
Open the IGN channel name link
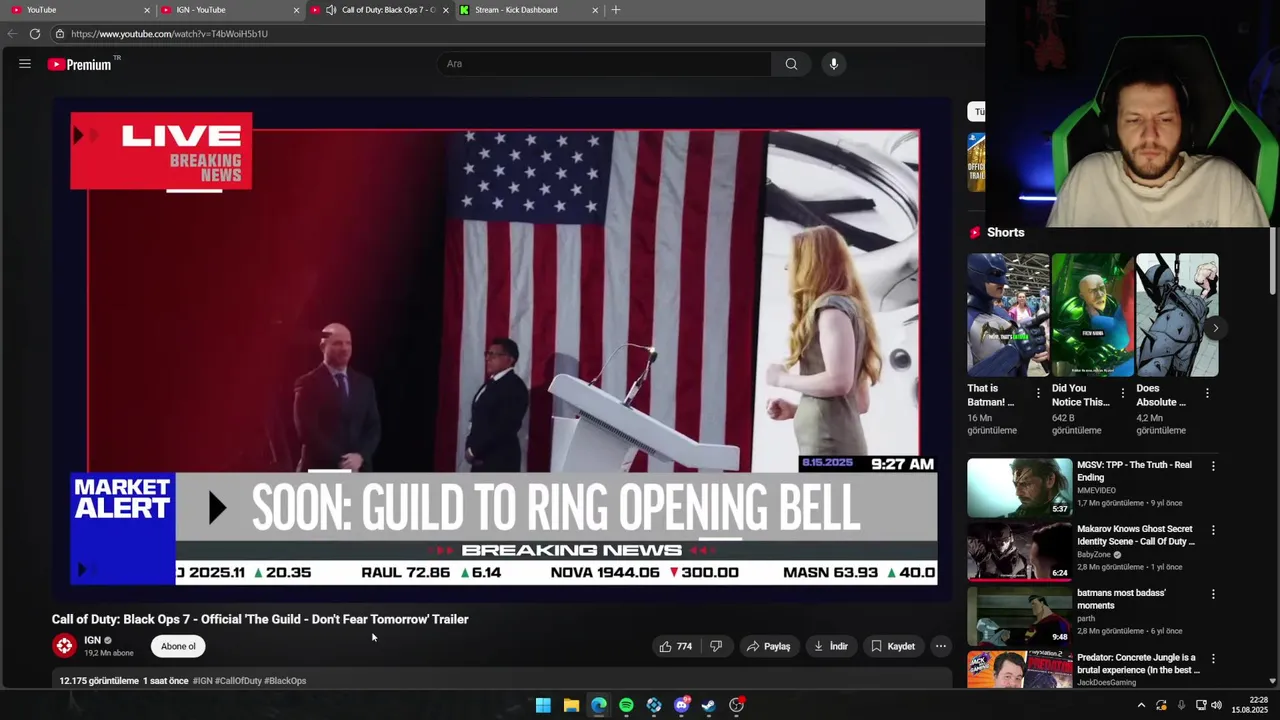(93, 640)
